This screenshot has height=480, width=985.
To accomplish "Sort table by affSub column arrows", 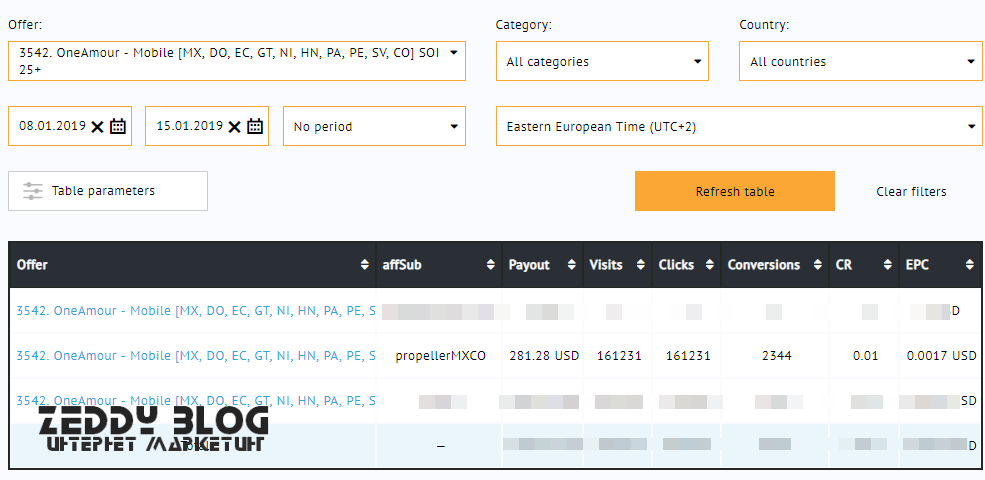I will click(491, 265).
